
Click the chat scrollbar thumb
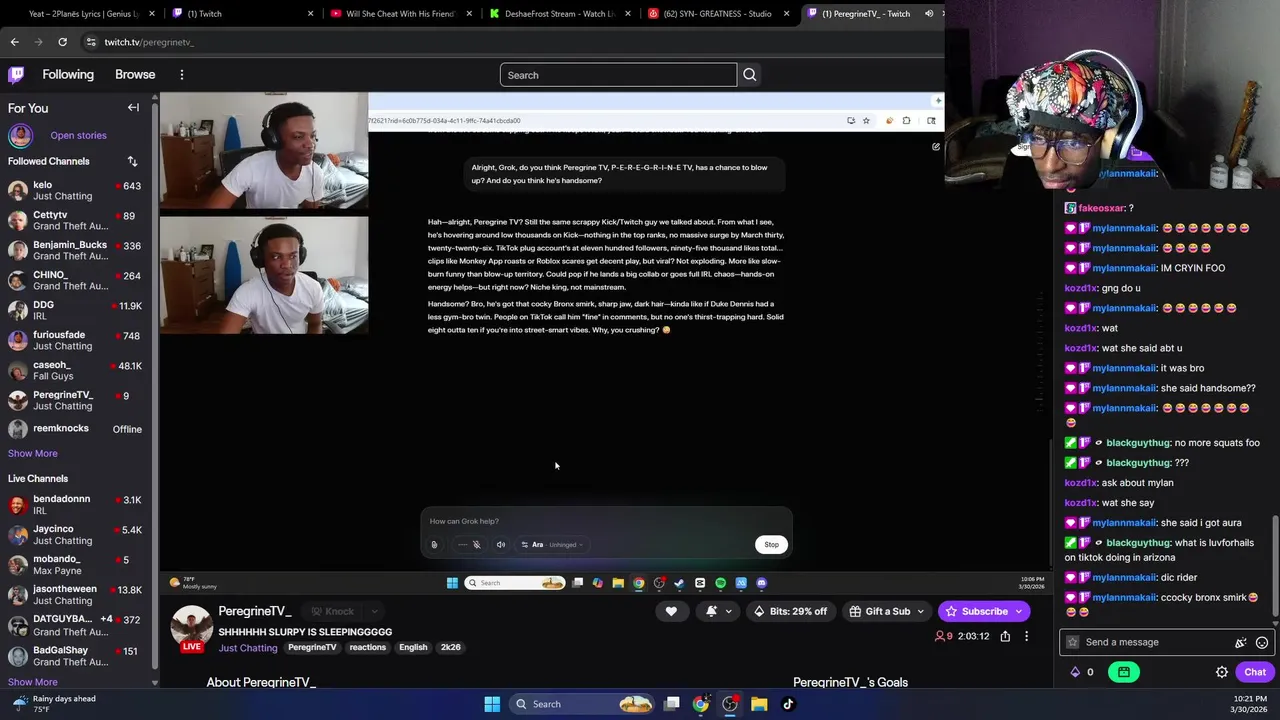1275,565
